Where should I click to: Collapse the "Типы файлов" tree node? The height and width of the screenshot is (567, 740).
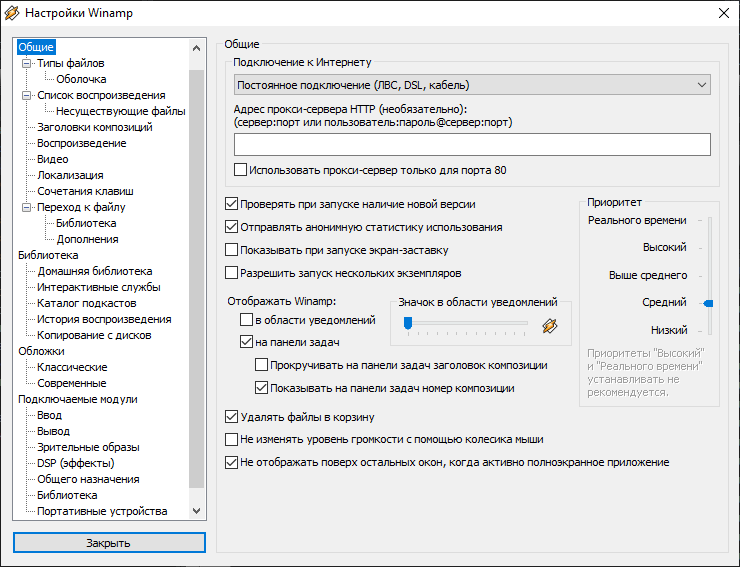point(26,63)
